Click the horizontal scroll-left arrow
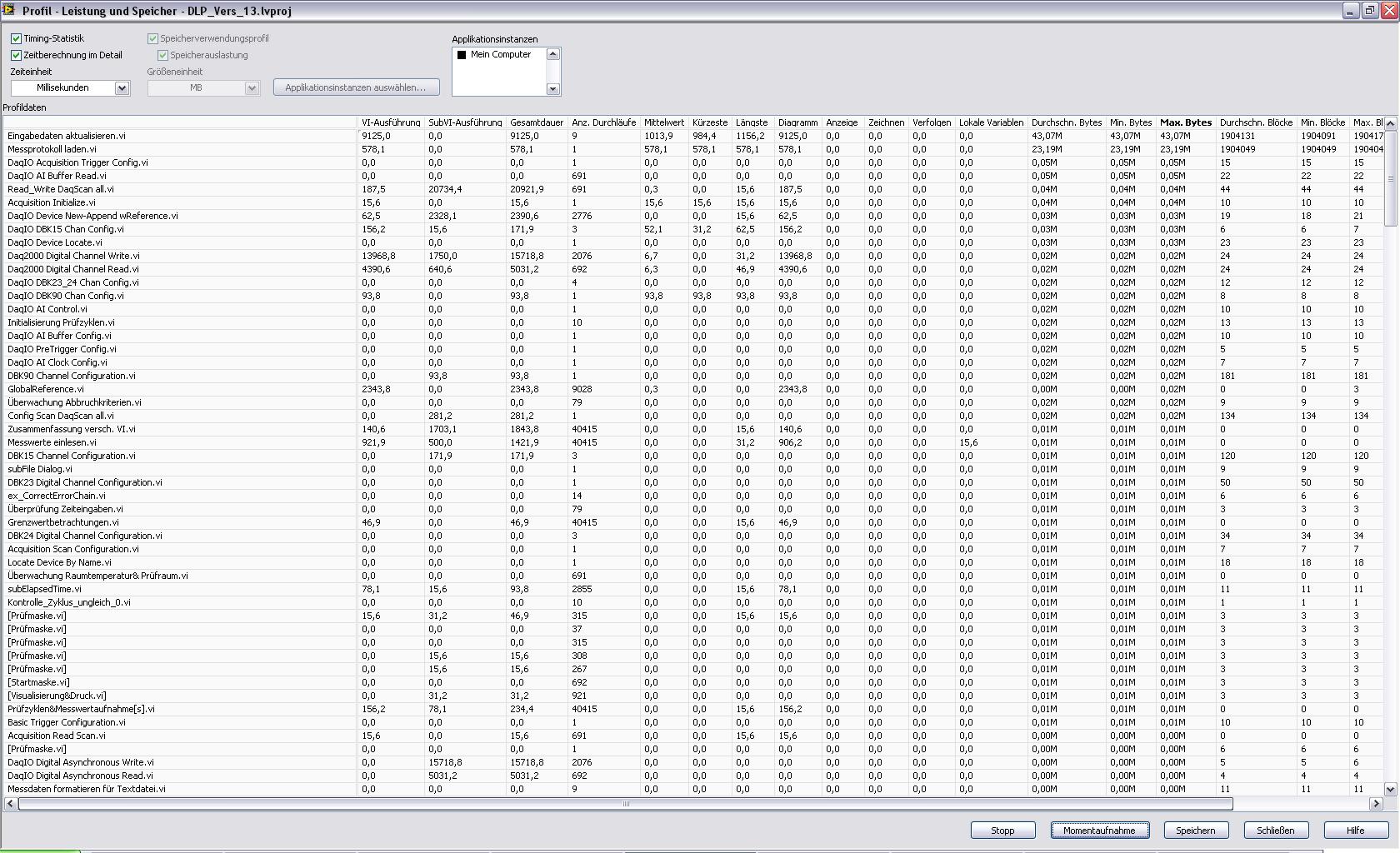The width and height of the screenshot is (1400, 853). (x=10, y=804)
